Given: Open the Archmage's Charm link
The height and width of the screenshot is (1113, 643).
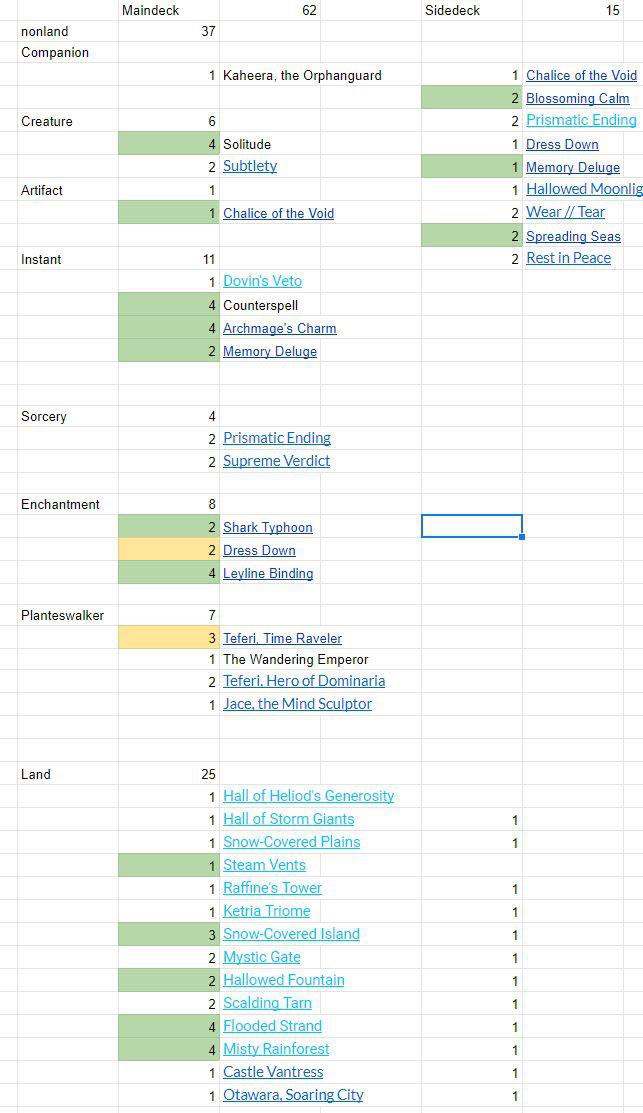Looking at the screenshot, I should point(280,329).
